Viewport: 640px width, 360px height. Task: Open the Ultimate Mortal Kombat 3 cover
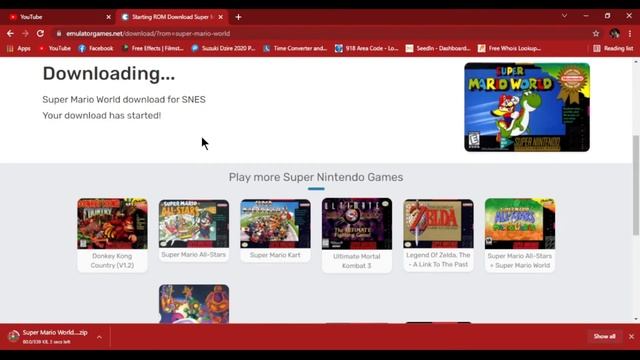click(357, 224)
